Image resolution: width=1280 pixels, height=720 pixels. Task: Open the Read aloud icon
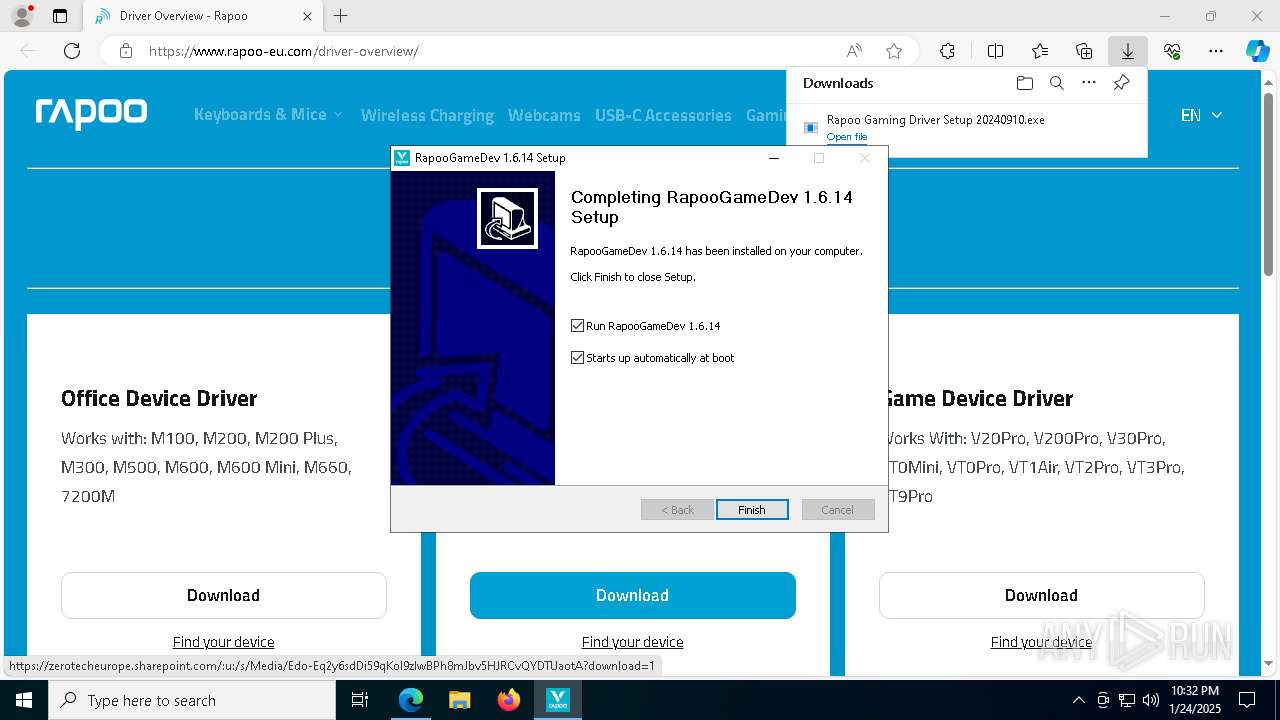coord(854,51)
